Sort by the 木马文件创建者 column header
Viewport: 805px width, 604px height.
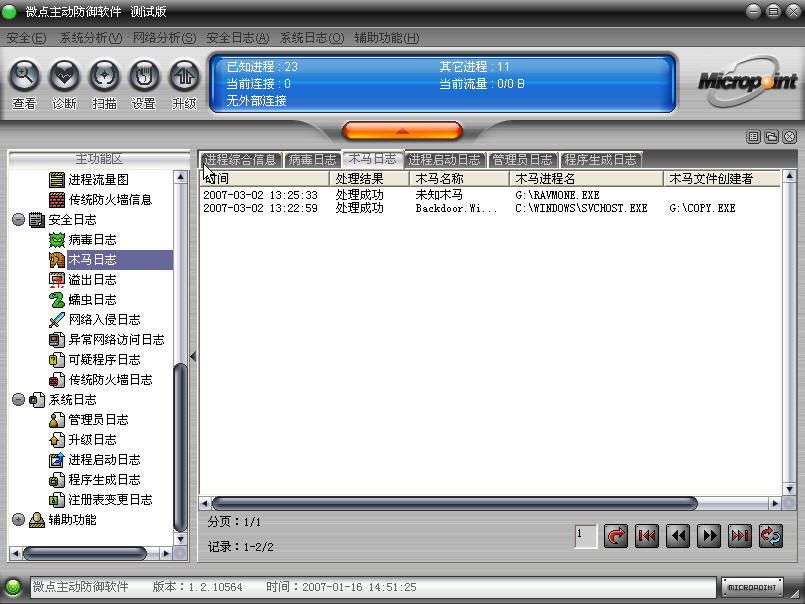[722, 179]
